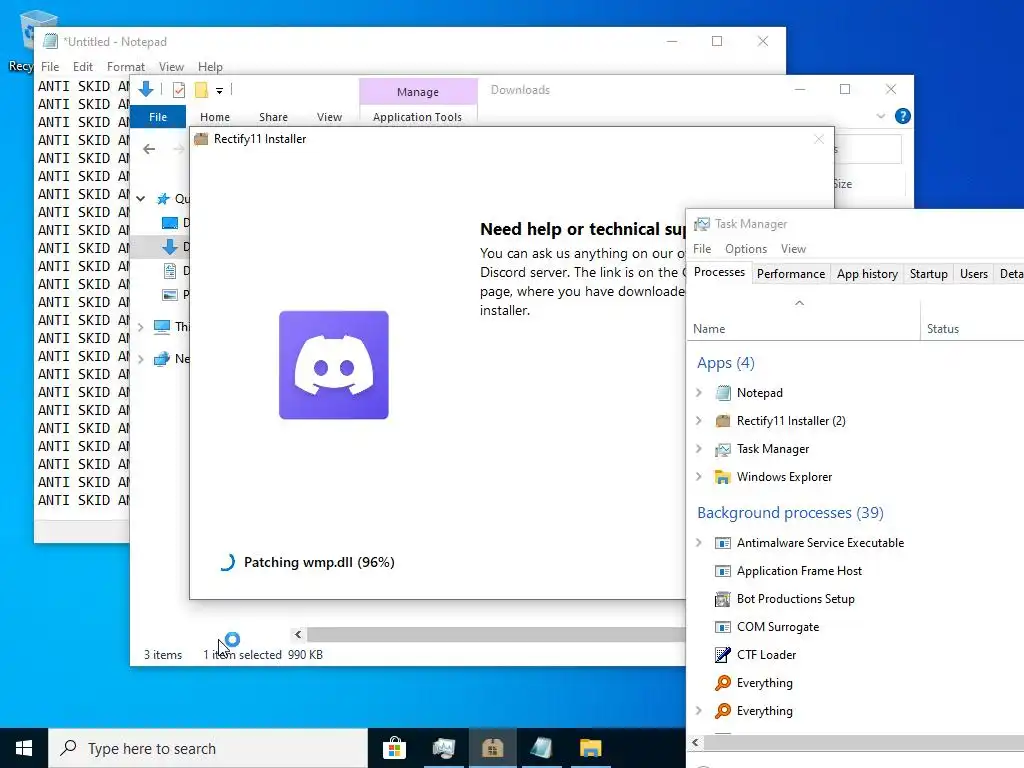
Task: Click the blue File tab in Explorer
Action: coord(158,117)
